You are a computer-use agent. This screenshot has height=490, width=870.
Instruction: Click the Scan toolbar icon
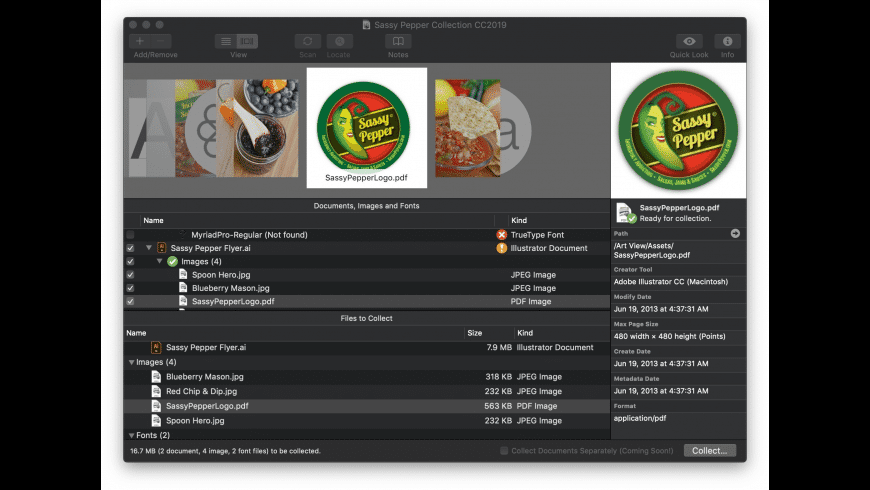(x=307, y=41)
